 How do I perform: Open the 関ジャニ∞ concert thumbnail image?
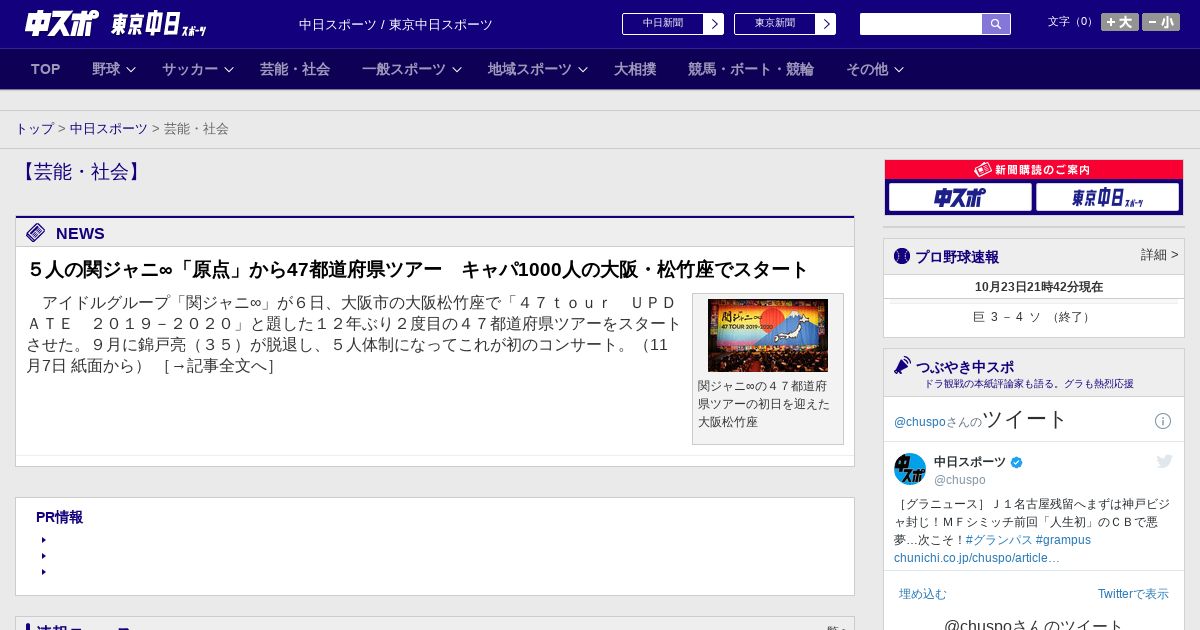pos(768,335)
